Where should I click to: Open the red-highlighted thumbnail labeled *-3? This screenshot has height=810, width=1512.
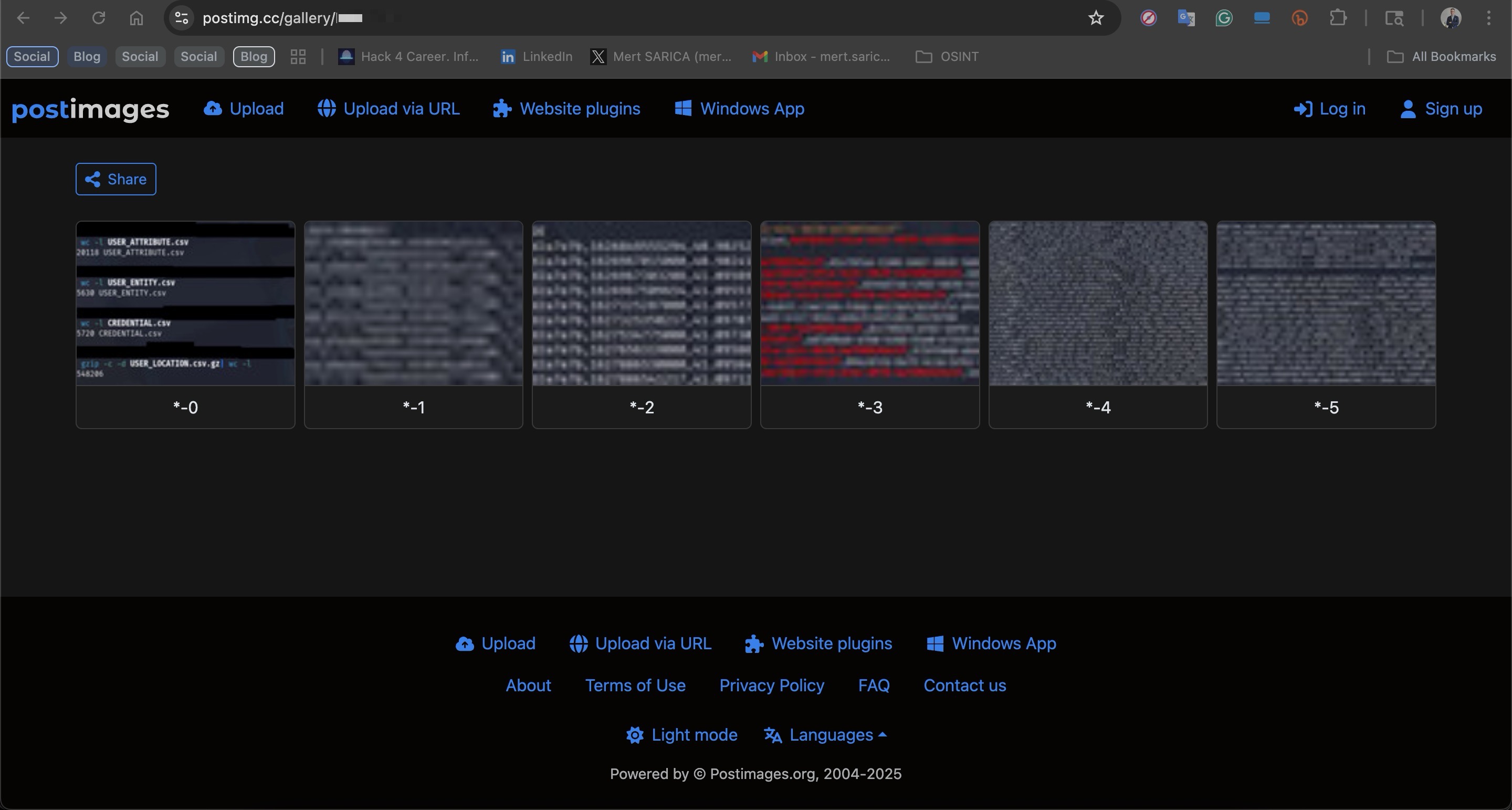(x=869, y=304)
